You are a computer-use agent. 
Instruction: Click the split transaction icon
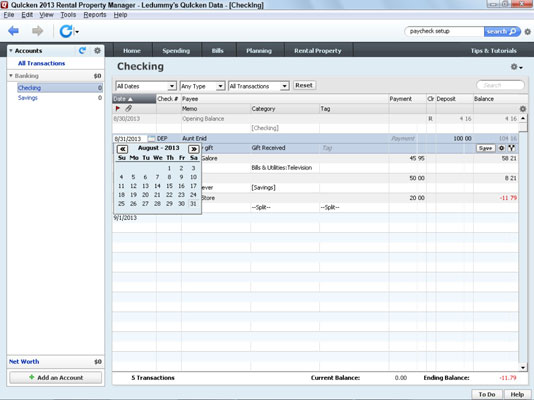tap(512, 148)
